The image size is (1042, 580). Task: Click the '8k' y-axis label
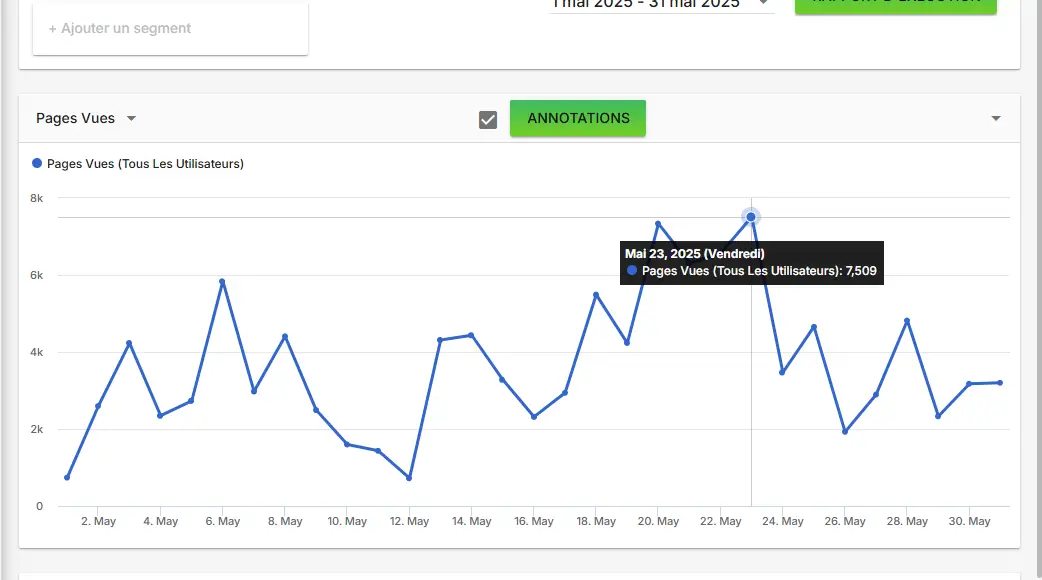[37, 198]
